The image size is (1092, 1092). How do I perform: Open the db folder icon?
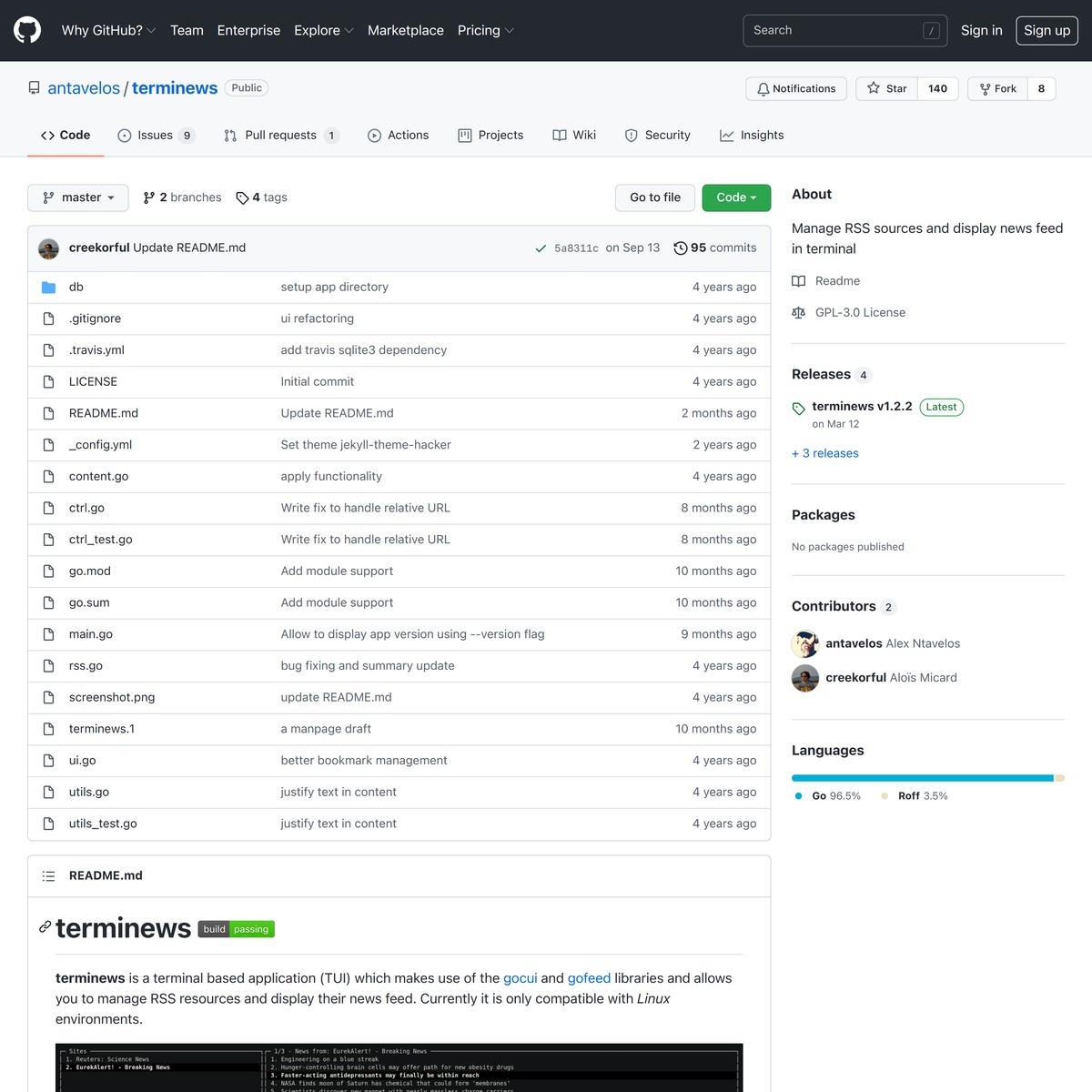48,287
